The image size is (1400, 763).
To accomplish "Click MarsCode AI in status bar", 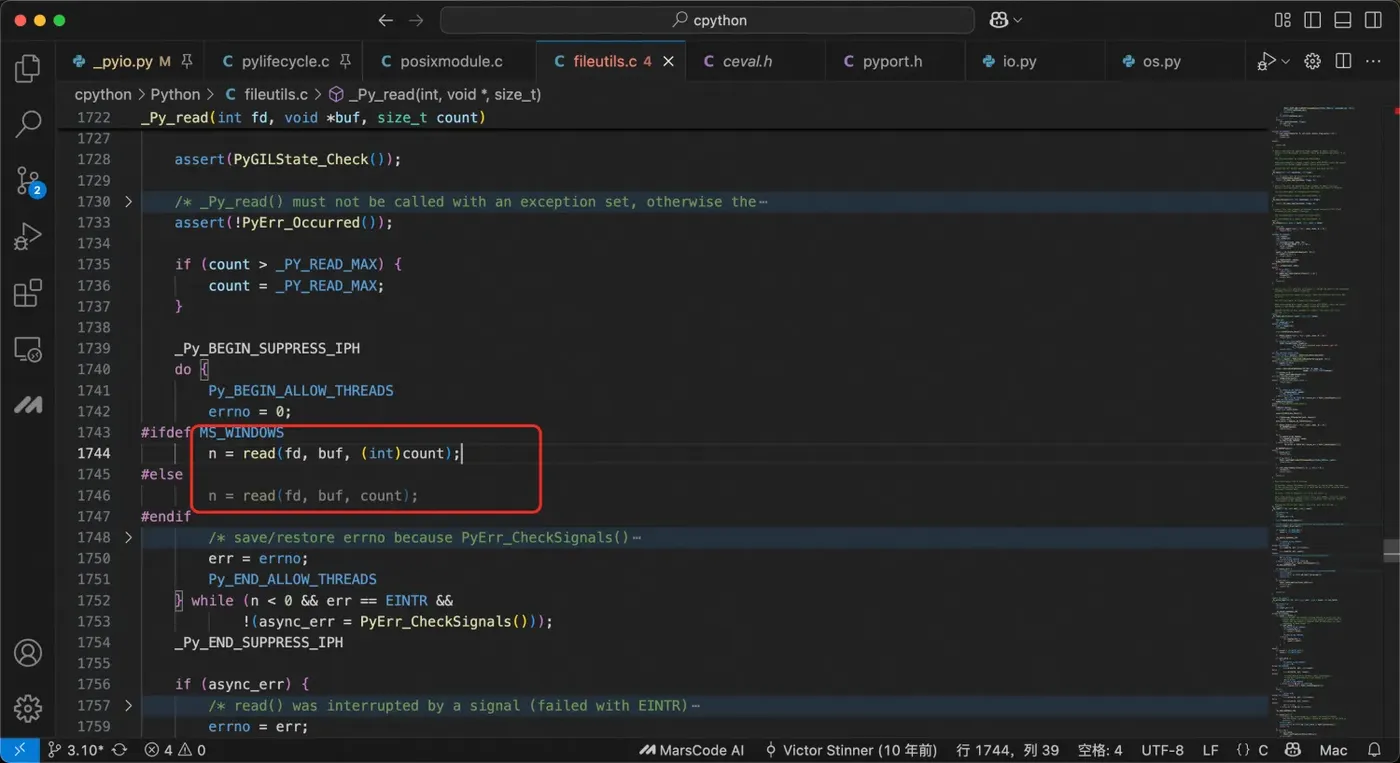I will pos(692,750).
